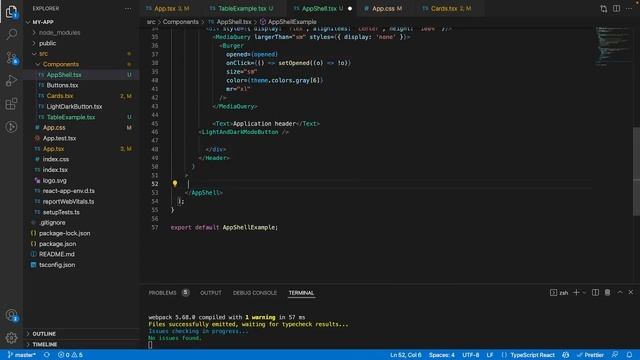
Task: Open the Source Control view
Action: pyautogui.click(x=11, y=58)
